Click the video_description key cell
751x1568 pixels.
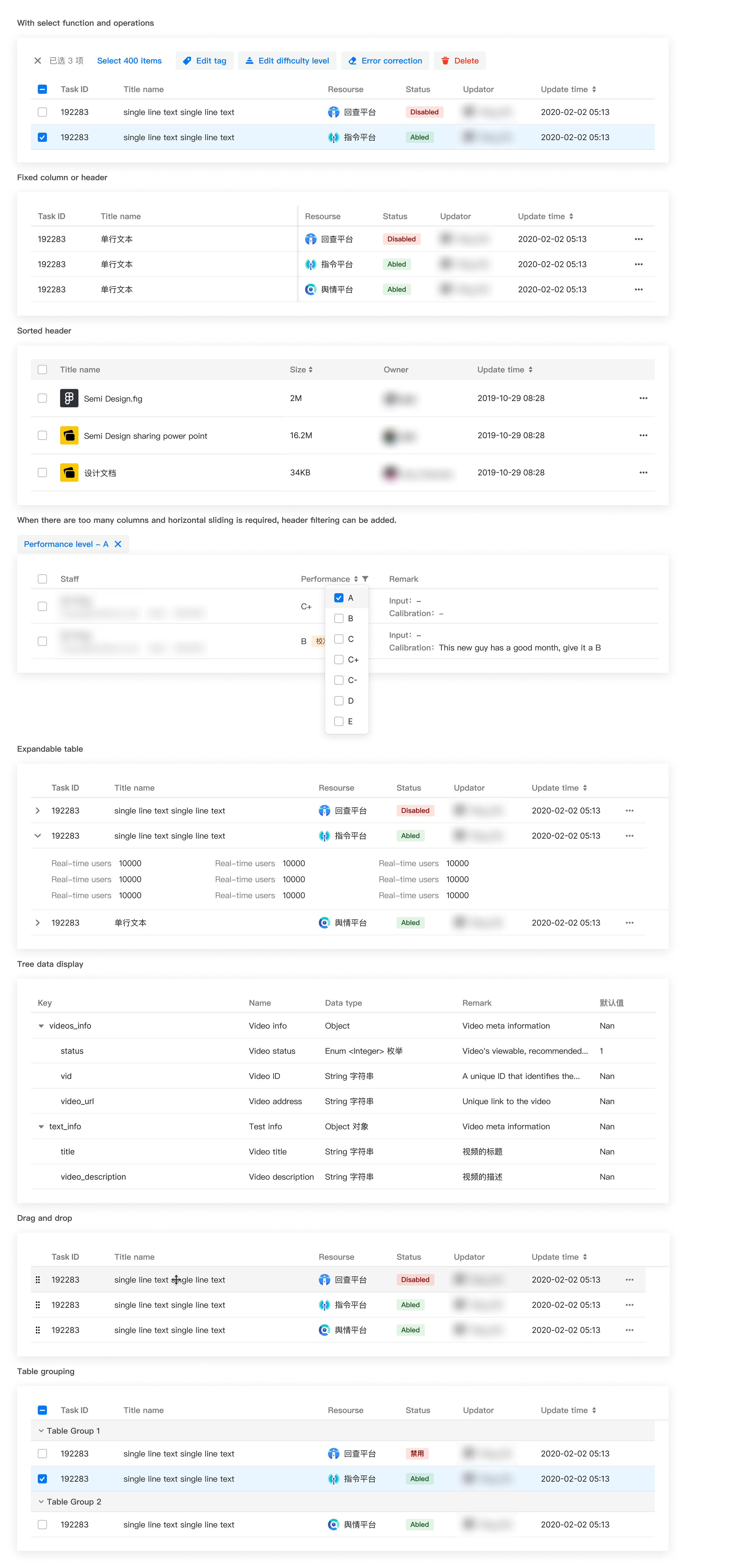[93, 1177]
